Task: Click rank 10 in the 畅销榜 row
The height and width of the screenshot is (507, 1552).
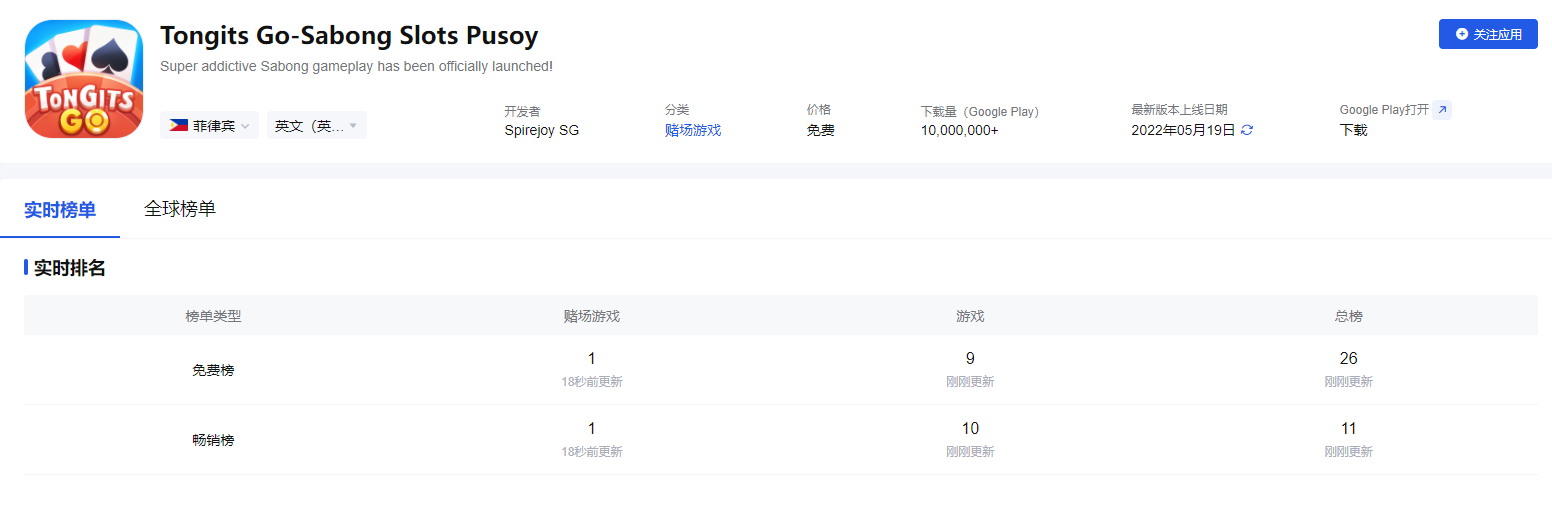Action: point(970,428)
